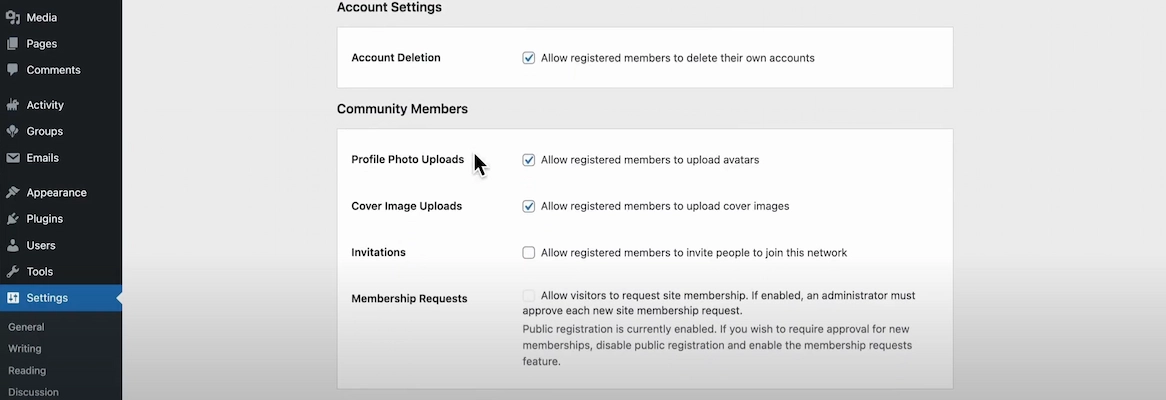
Task: Click the Plugins plug icon
Action: pos(13,219)
